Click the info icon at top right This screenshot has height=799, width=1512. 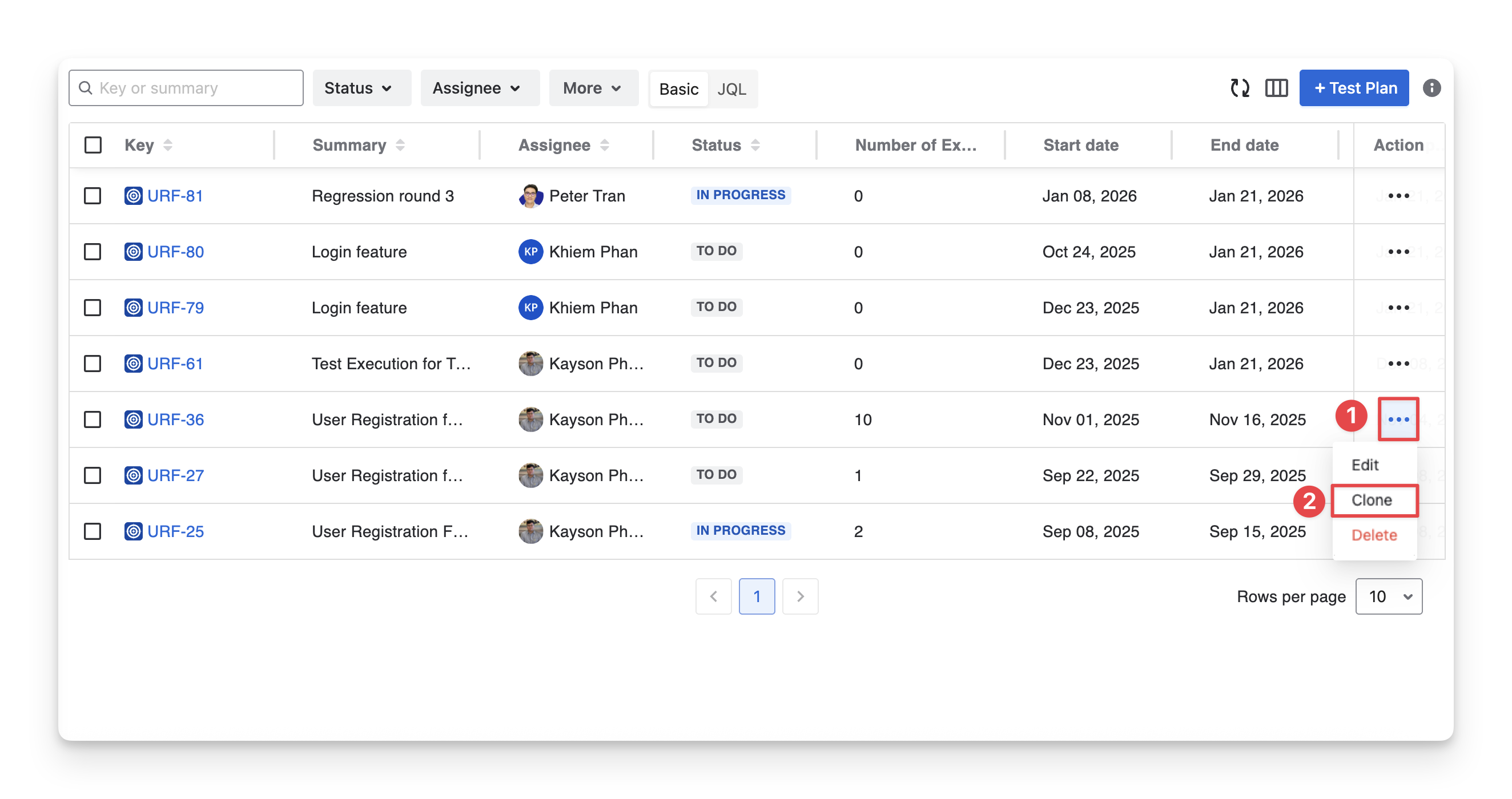point(1431,88)
